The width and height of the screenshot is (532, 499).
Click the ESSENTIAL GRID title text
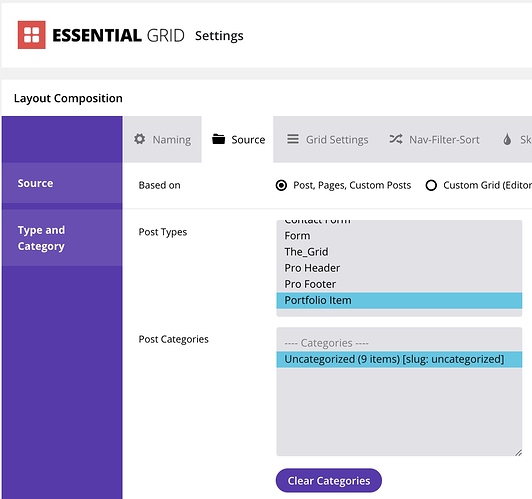118,35
